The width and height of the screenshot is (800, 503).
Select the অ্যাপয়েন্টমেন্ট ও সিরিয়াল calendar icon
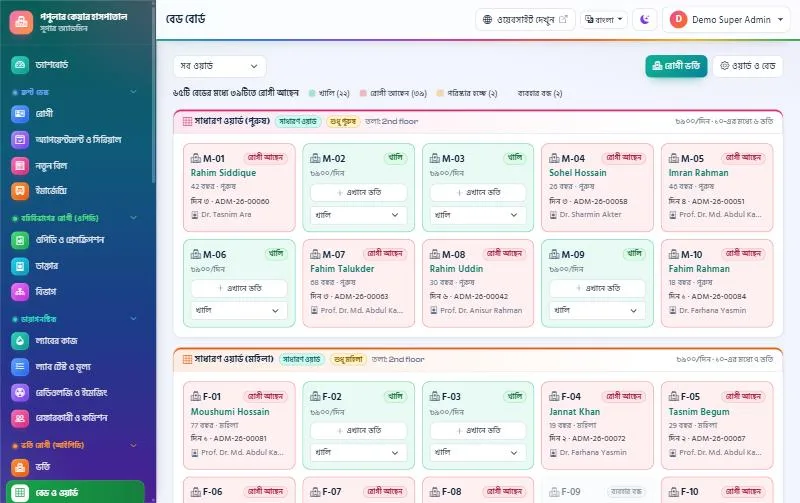pyautogui.click(x=20, y=139)
